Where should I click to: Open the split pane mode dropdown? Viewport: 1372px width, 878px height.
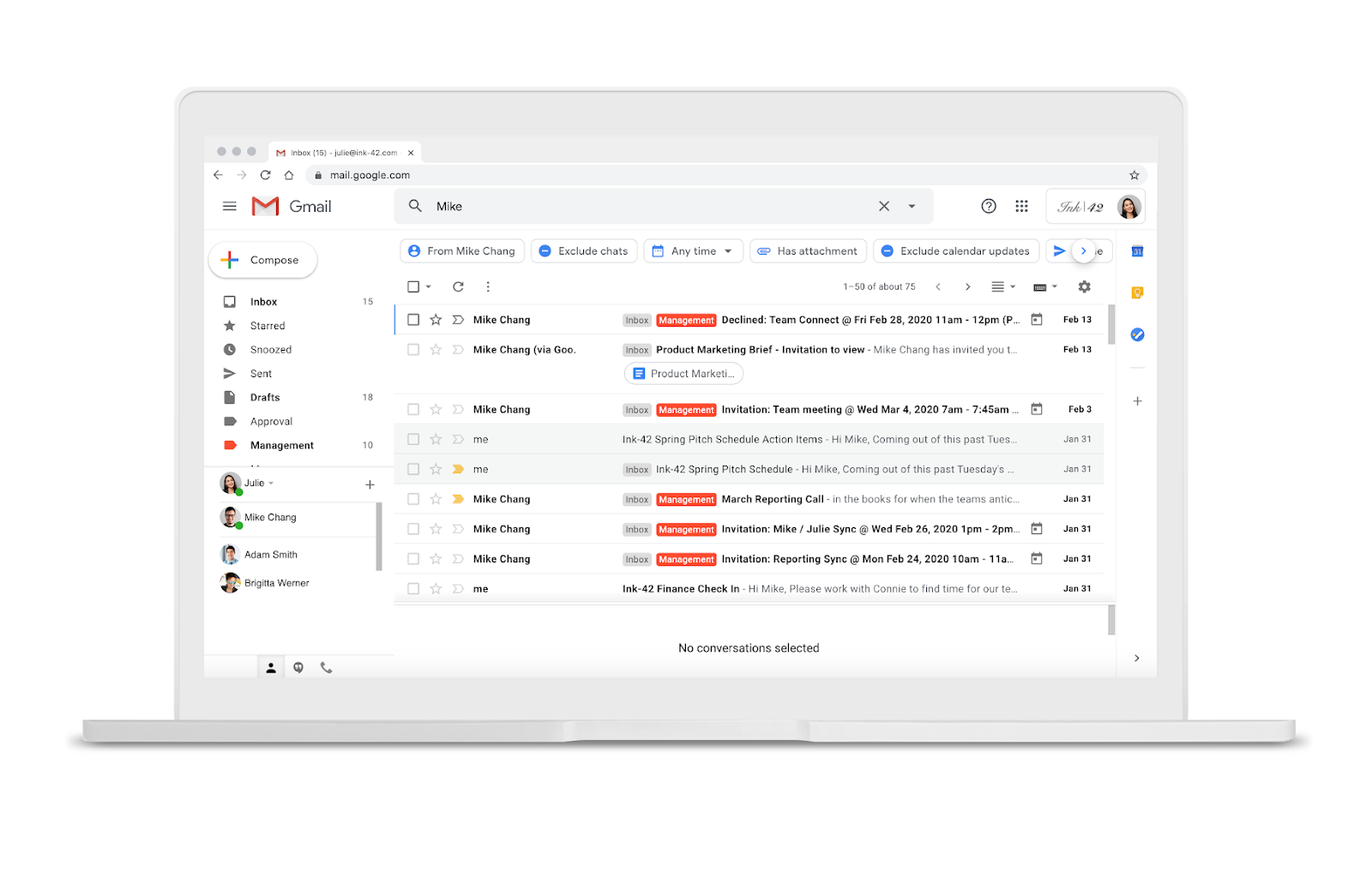pos(1003,287)
